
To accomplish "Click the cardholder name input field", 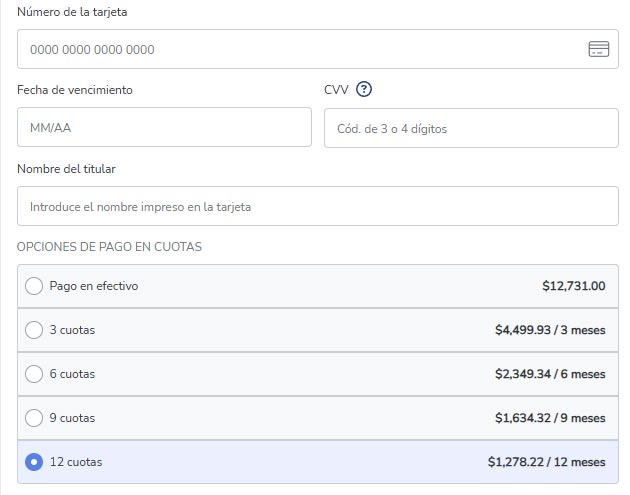I will (317, 207).
